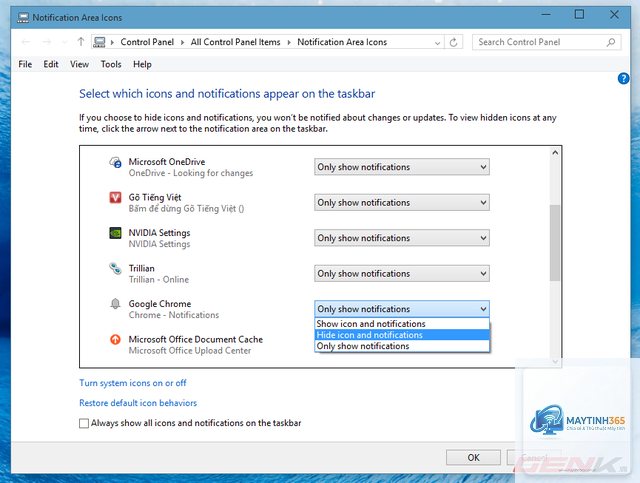Open Turn system icons on or off
The width and height of the screenshot is (640, 483).
click(133, 383)
